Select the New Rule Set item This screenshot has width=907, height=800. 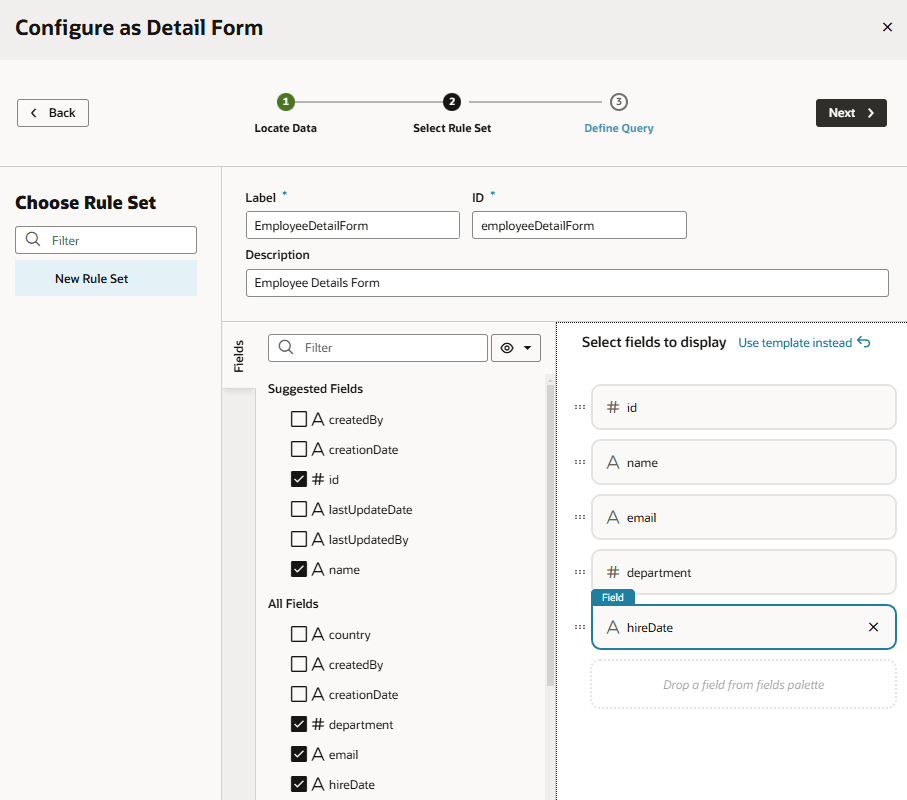point(92,279)
